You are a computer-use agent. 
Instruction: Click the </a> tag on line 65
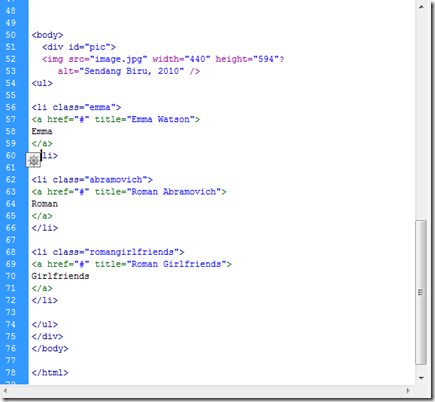pos(42,216)
